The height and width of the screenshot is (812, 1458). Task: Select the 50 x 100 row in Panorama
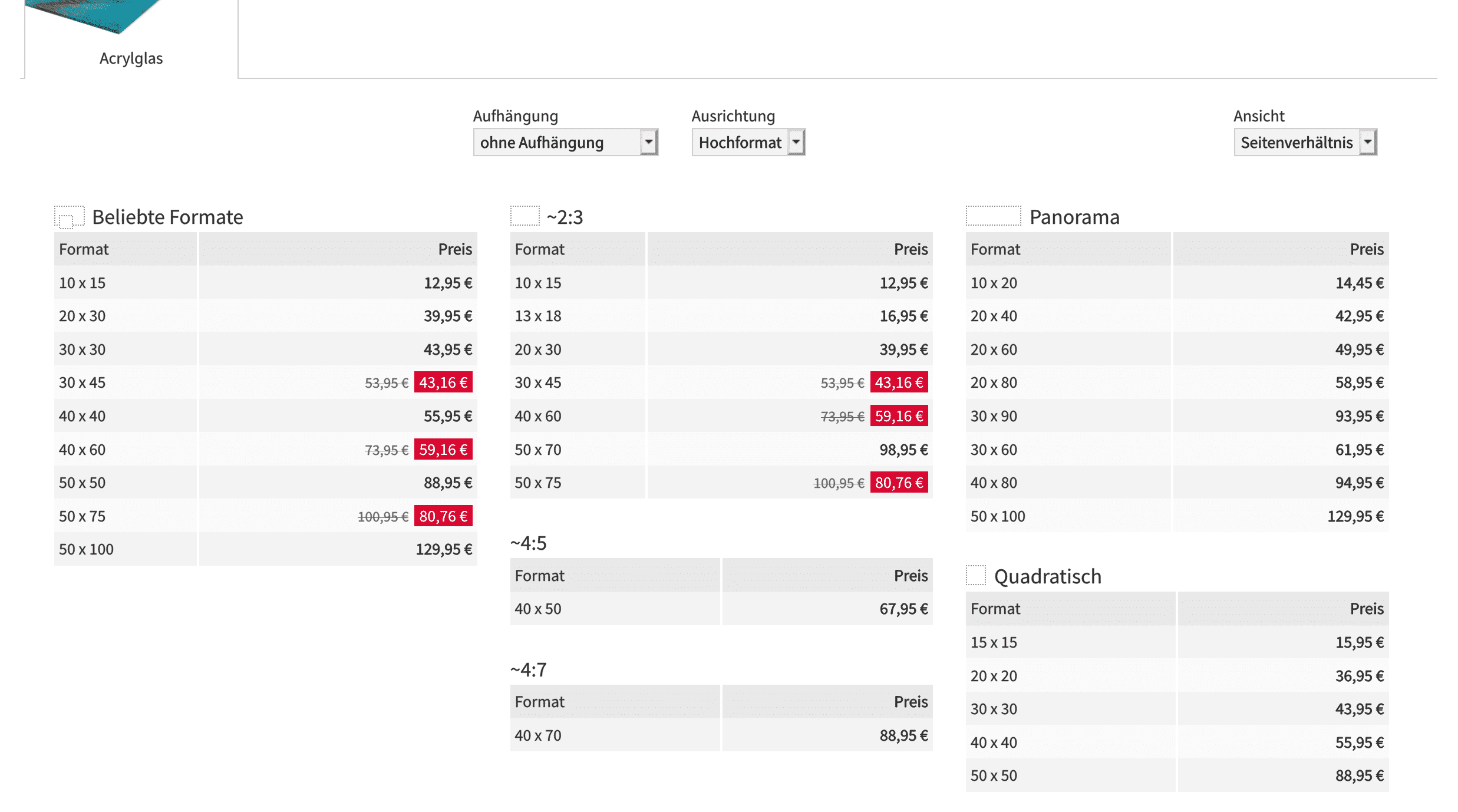pyautogui.click(x=998, y=516)
